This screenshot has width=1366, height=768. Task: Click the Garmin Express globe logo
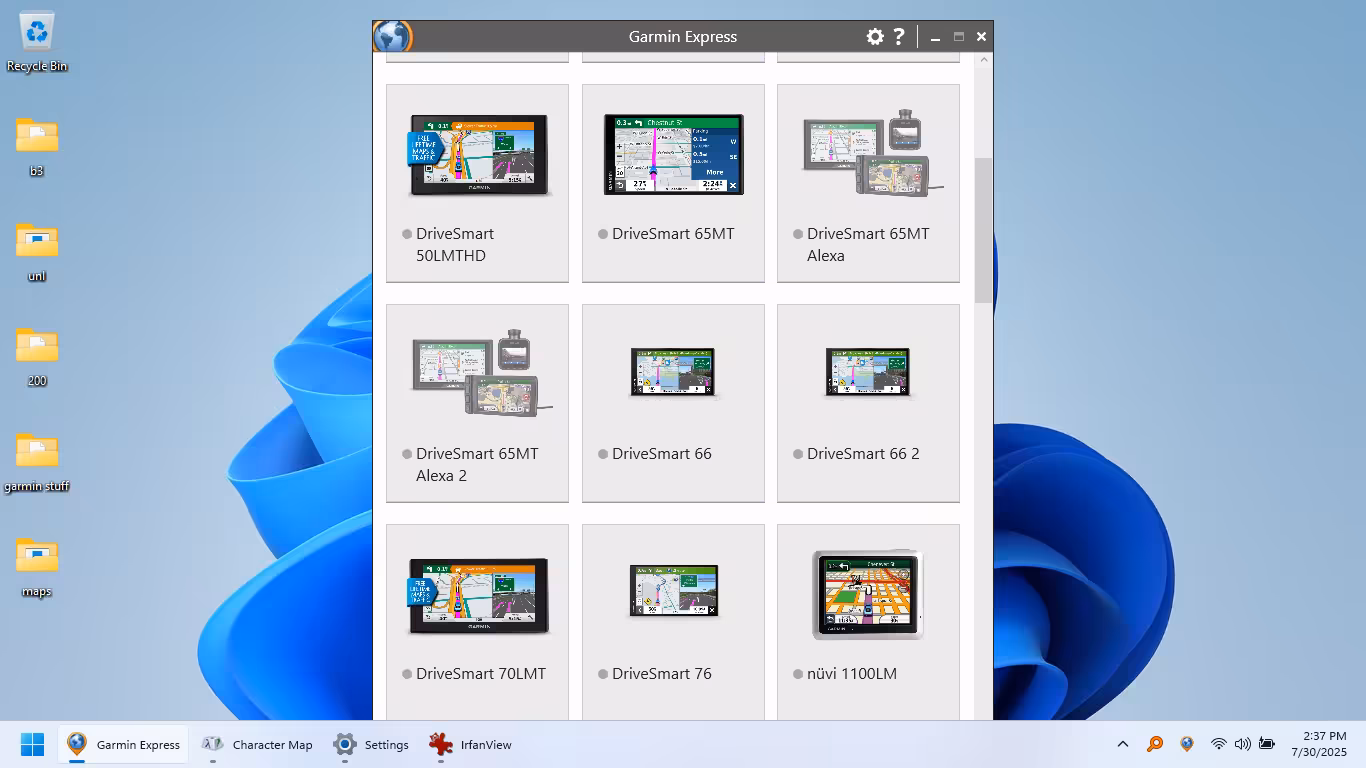pos(393,36)
